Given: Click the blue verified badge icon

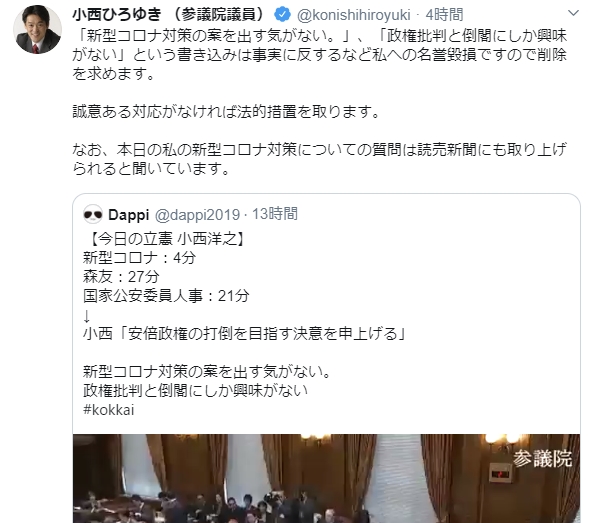Looking at the screenshot, I should (x=282, y=15).
